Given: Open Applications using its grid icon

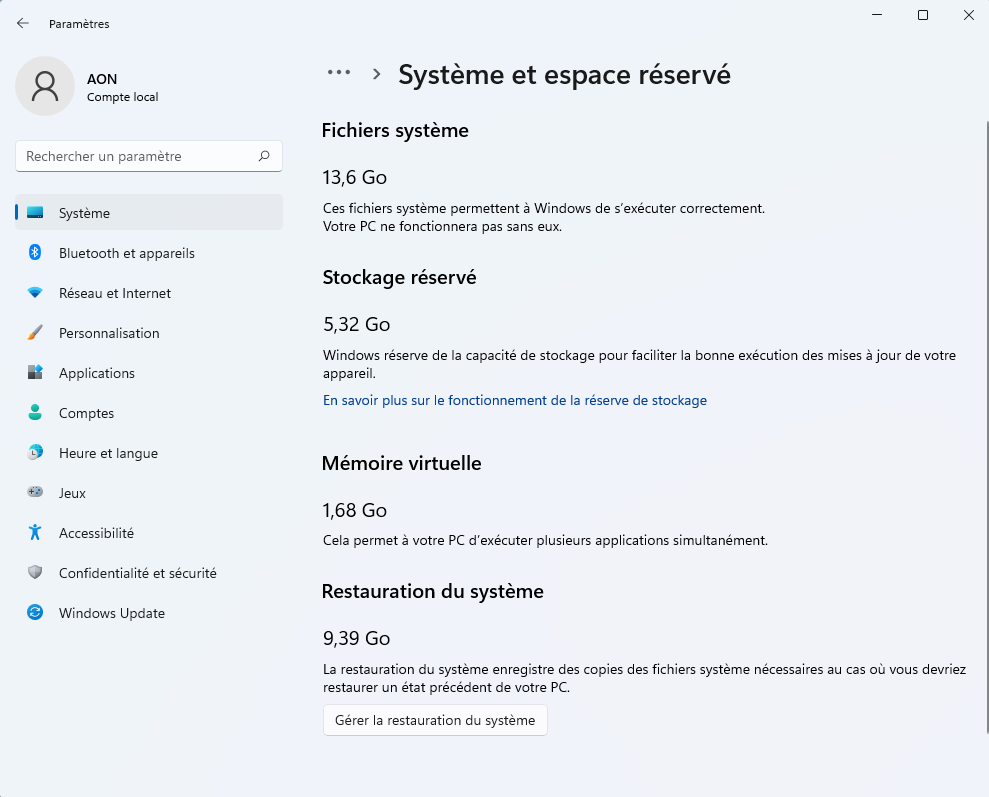Looking at the screenshot, I should 35,373.
